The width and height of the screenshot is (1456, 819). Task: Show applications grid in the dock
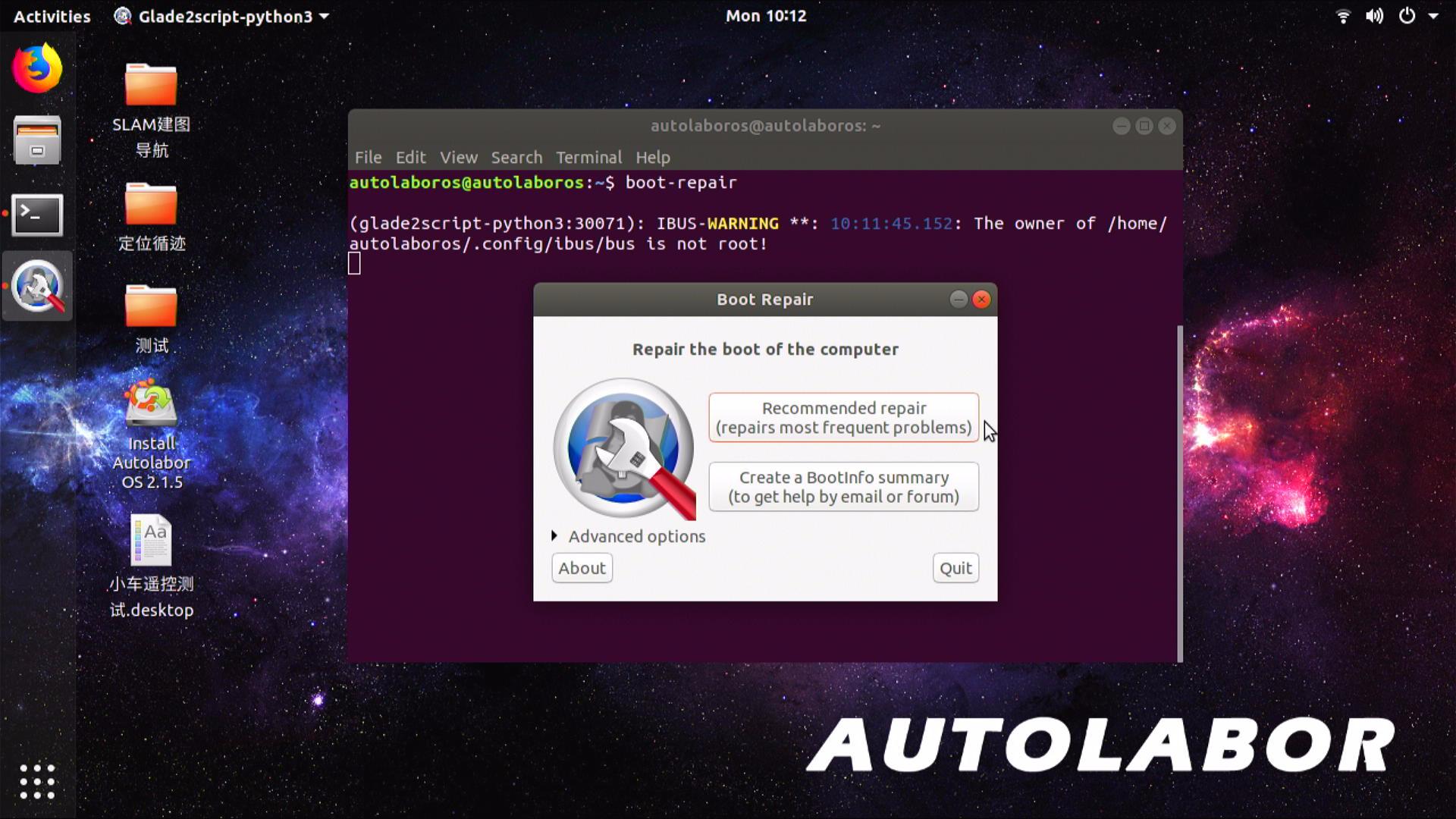(x=36, y=781)
